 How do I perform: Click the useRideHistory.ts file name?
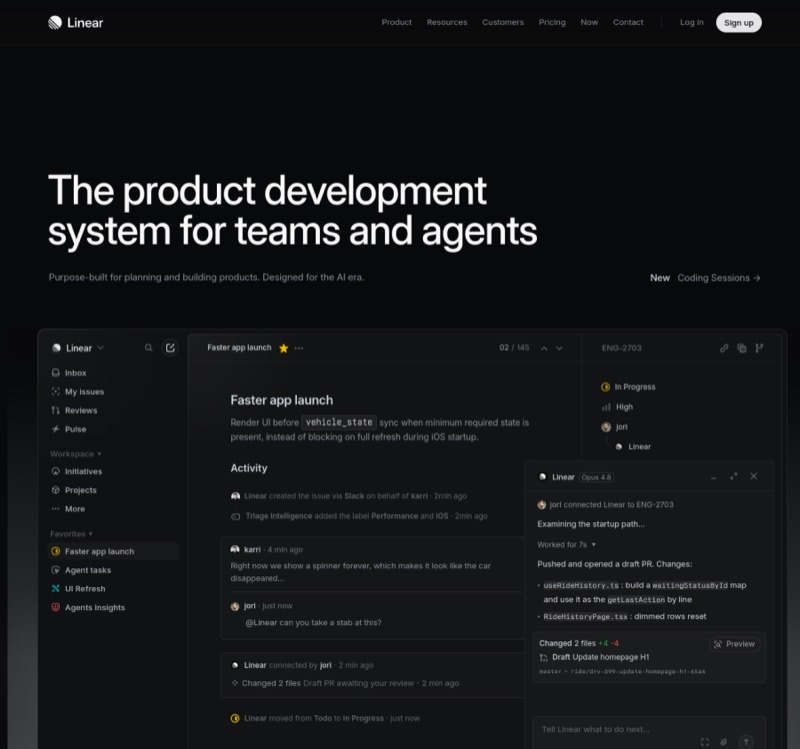pyautogui.click(x=581, y=585)
